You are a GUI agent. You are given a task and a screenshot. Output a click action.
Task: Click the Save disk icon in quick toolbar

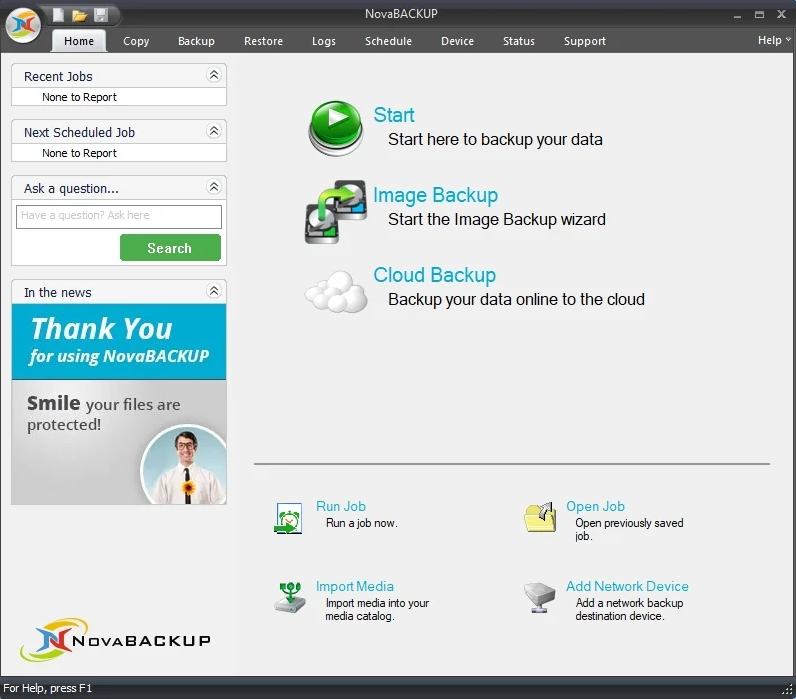(100, 15)
